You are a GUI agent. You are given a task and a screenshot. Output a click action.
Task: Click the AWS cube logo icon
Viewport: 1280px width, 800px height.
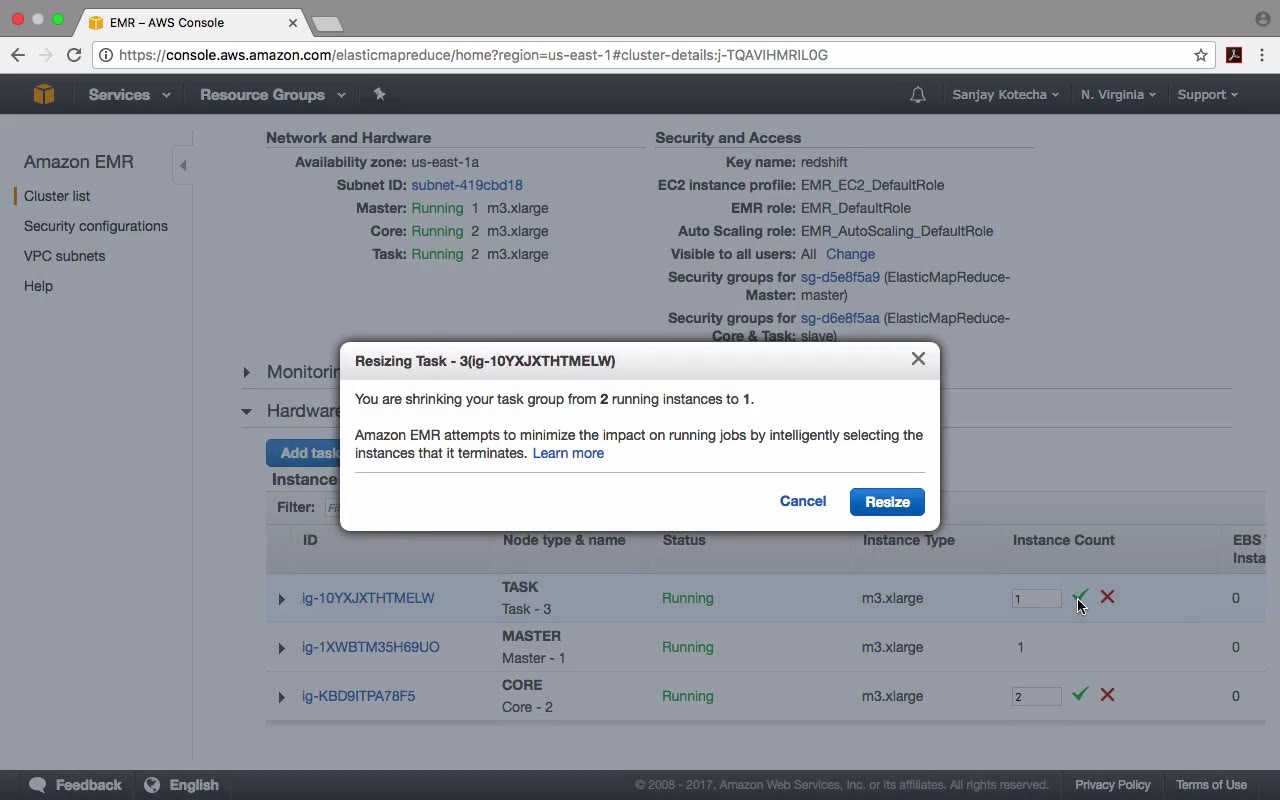[44, 94]
